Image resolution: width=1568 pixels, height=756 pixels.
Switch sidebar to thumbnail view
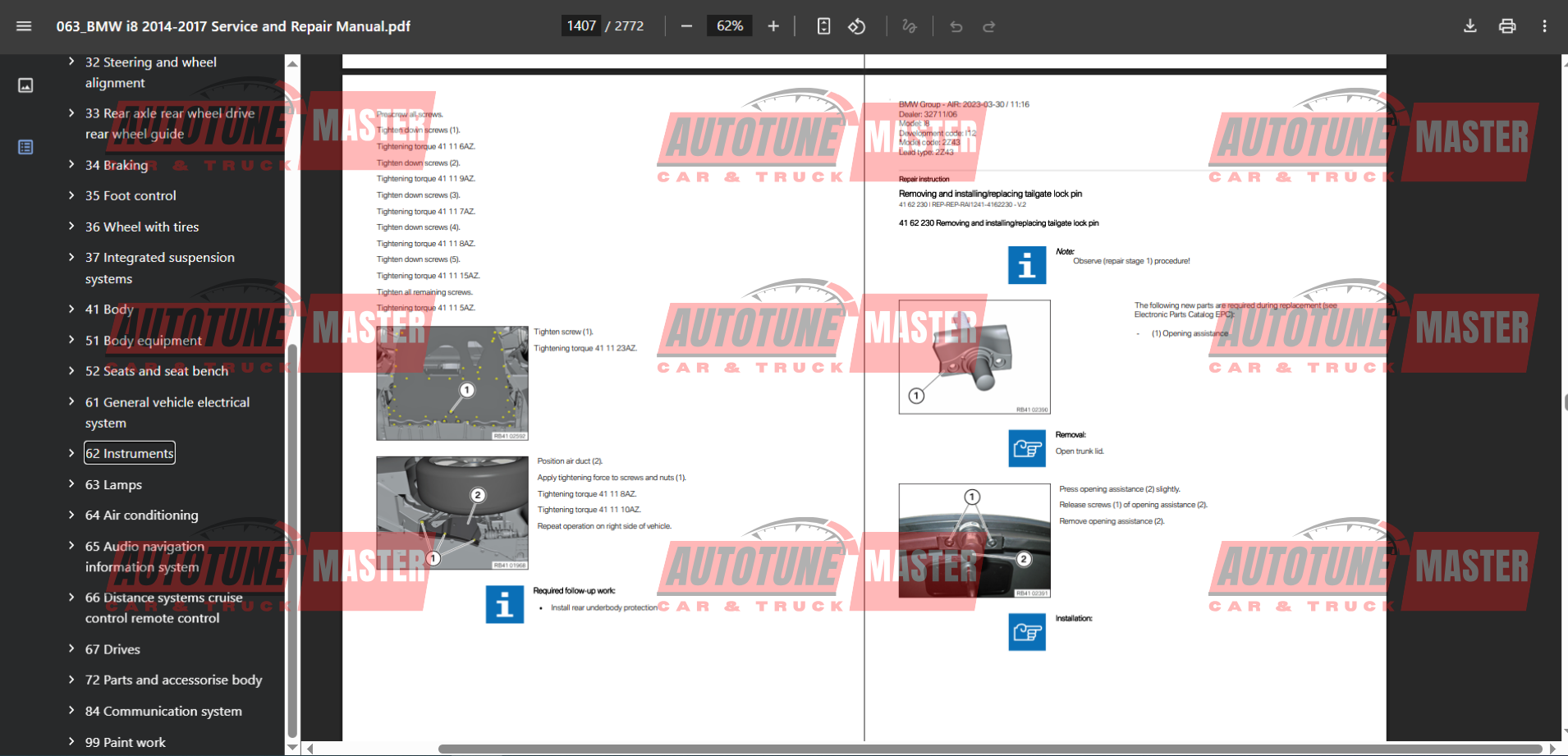click(x=25, y=85)
